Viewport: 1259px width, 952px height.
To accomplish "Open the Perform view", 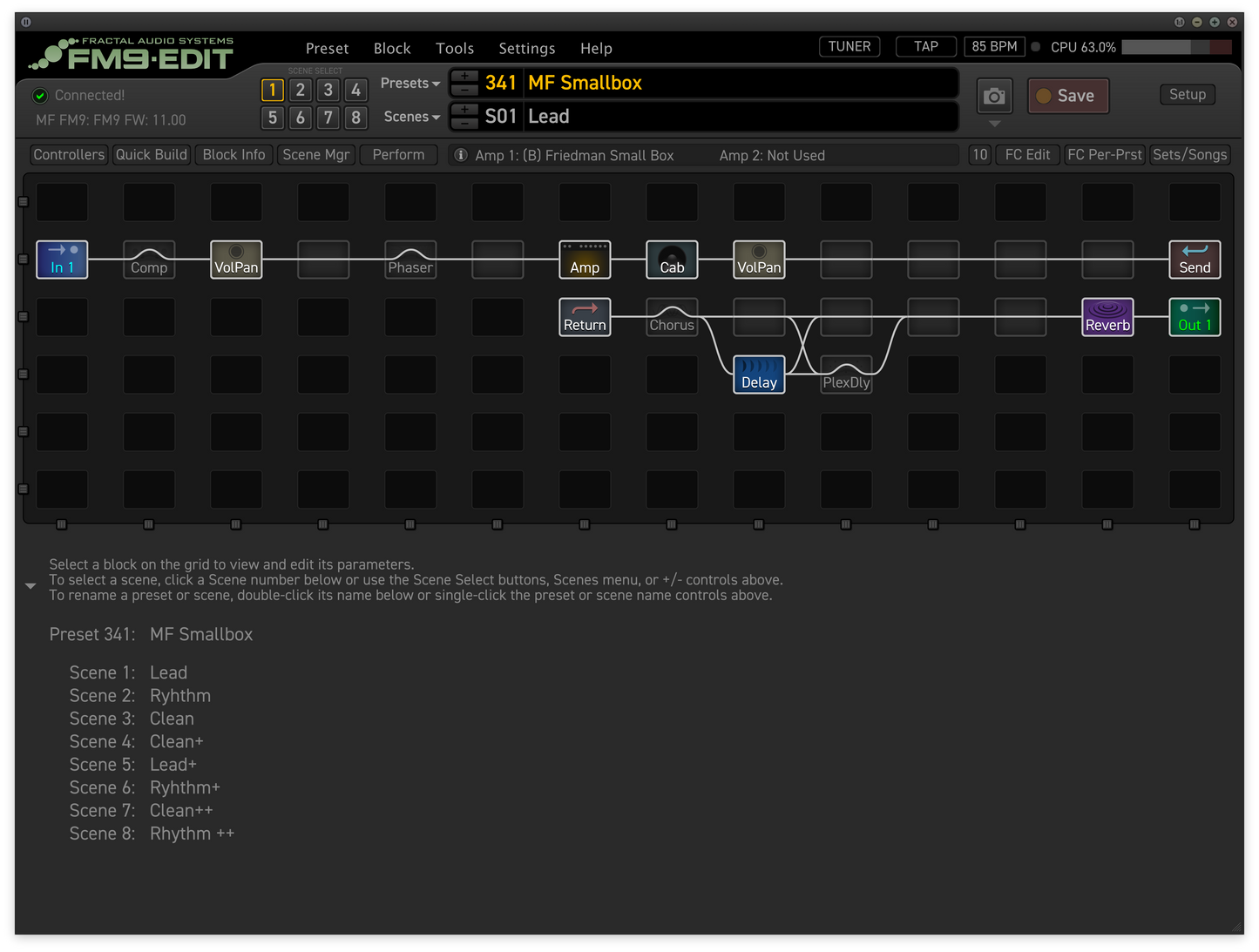I will pyautogui.click(x=398, y=155).
